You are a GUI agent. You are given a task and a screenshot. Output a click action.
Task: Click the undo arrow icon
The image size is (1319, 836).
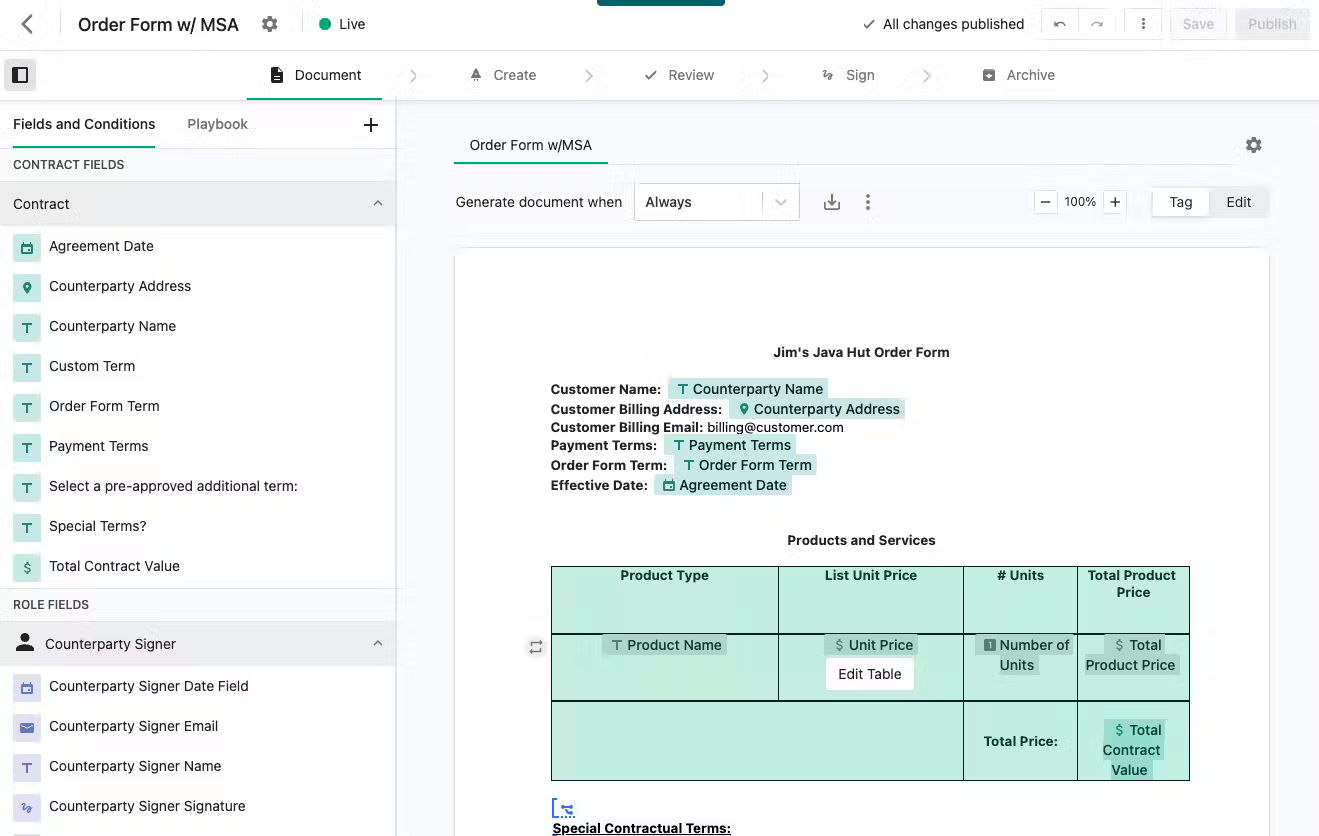(1060, 24)
